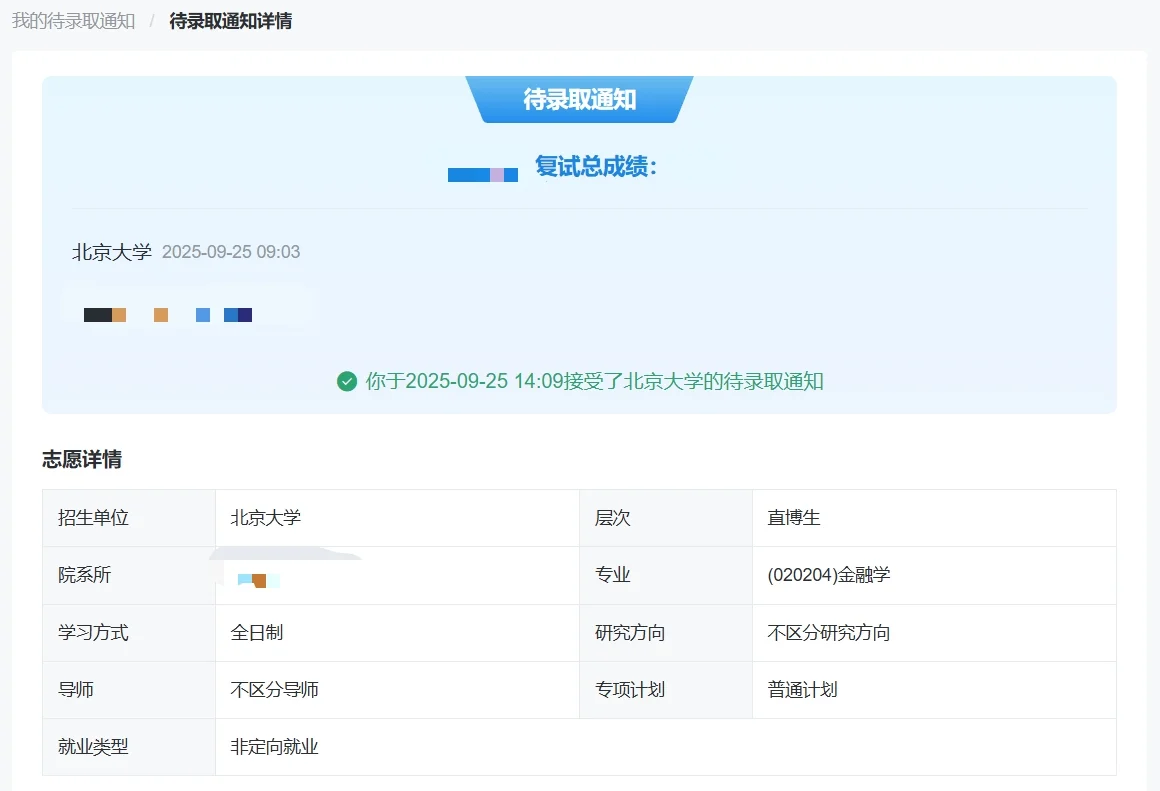Click the 非定向就业 value cell
The height and width of the screenshot is (791, 1160).
click(x=666, y=747)
